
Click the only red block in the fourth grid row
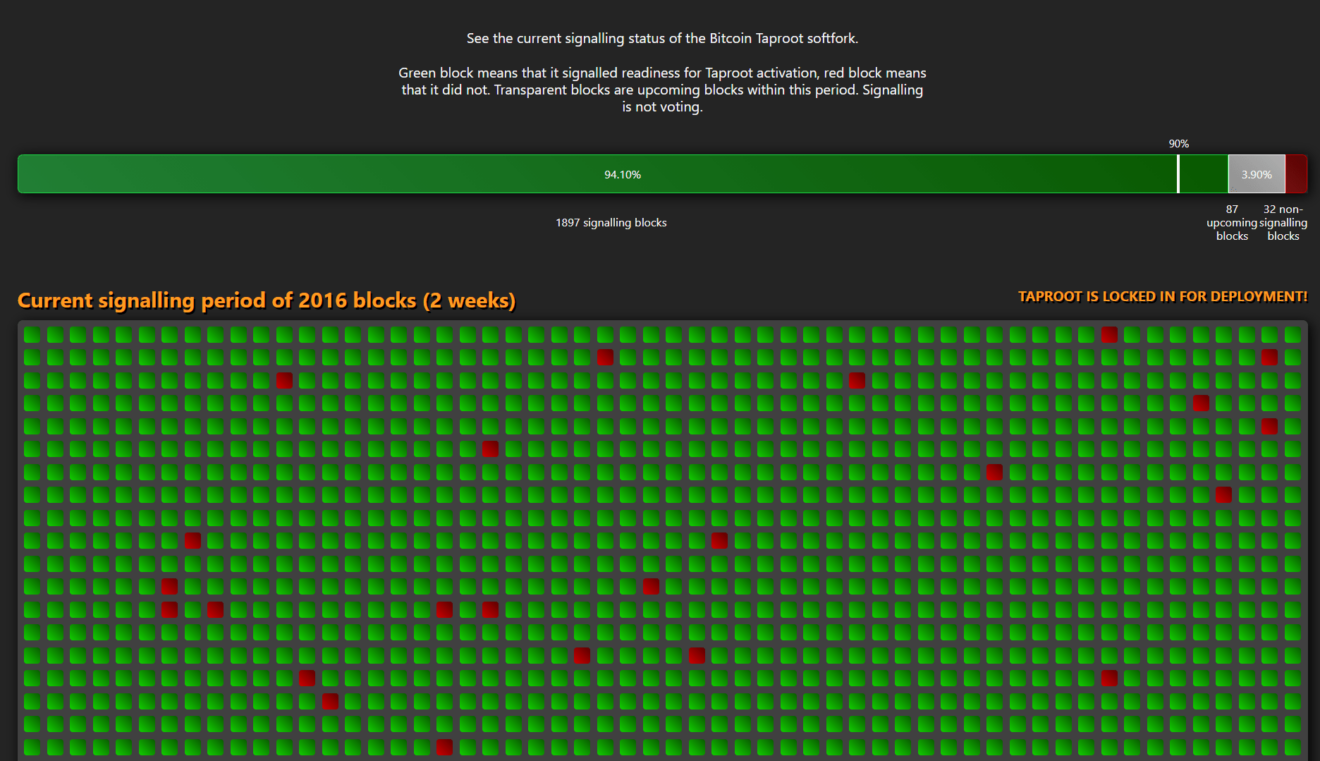[x=1201, y=403]
